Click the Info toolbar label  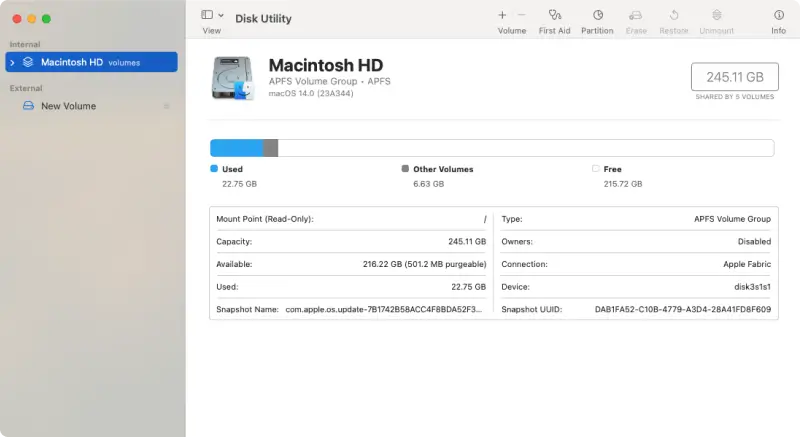point(779,31)
